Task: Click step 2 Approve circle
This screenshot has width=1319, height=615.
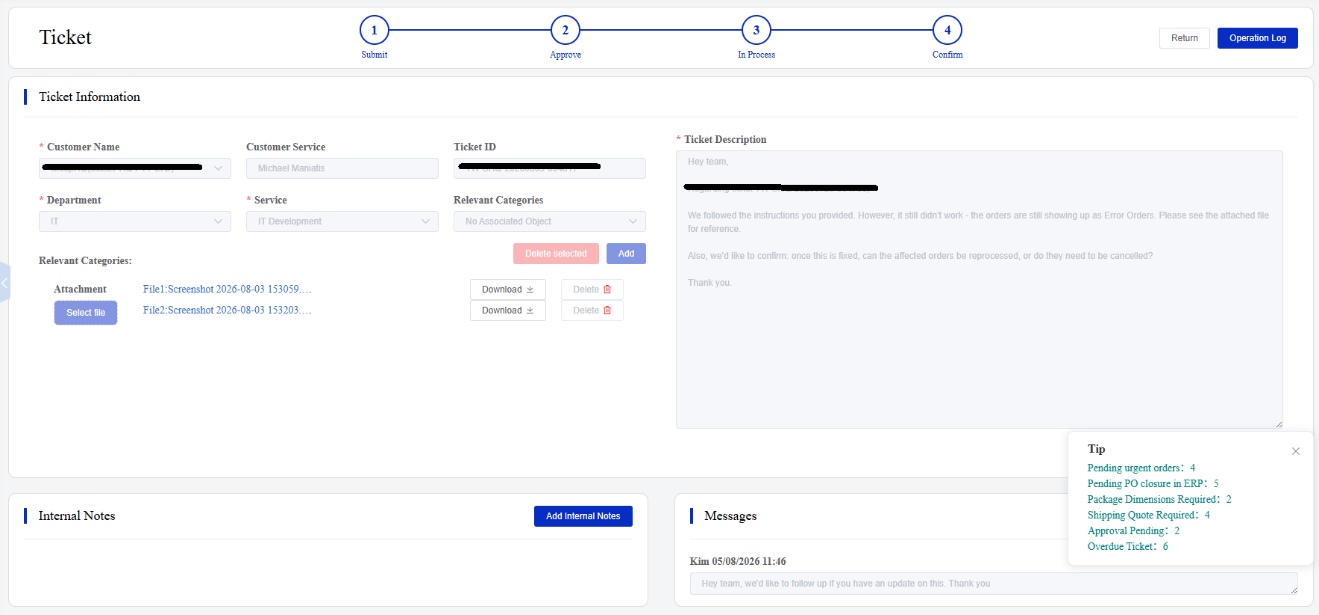Action: click(x=565, y=30)
